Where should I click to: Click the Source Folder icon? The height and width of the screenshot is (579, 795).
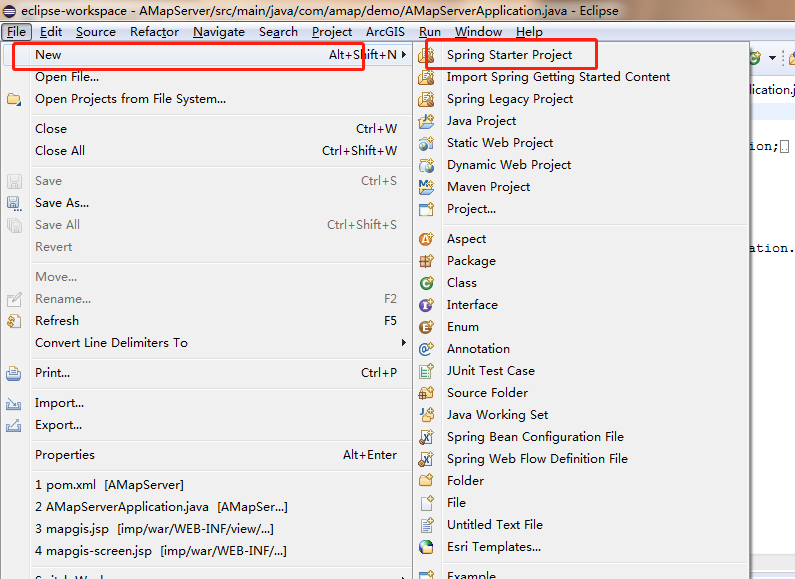(x=426, y=393)
